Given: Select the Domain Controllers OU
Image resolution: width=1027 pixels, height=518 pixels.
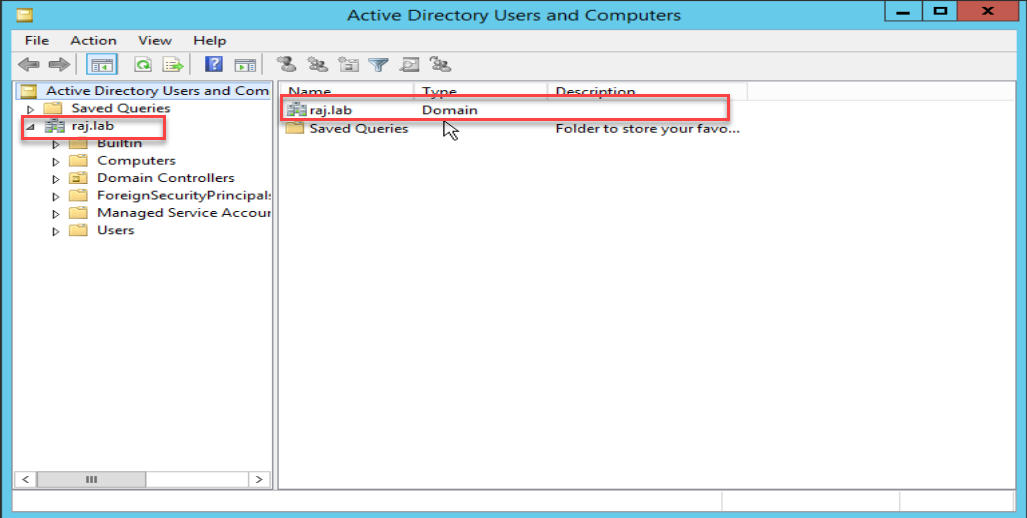Looking at the screenshot, I should tap(165, 177).
